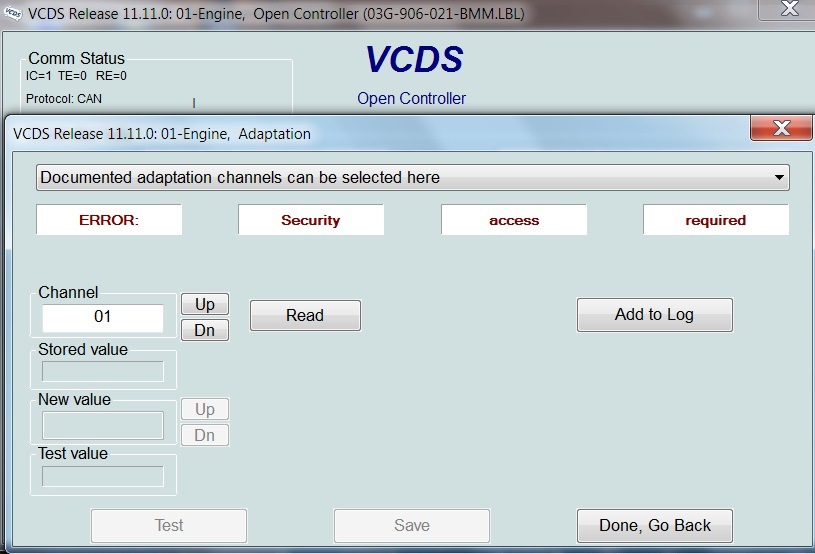
Task: Open the documented adaptation channels dropdown
Action: [x=412, y=178]
